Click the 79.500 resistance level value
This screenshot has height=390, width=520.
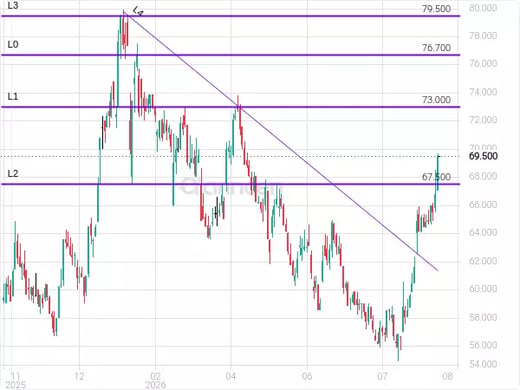(436, 9)
